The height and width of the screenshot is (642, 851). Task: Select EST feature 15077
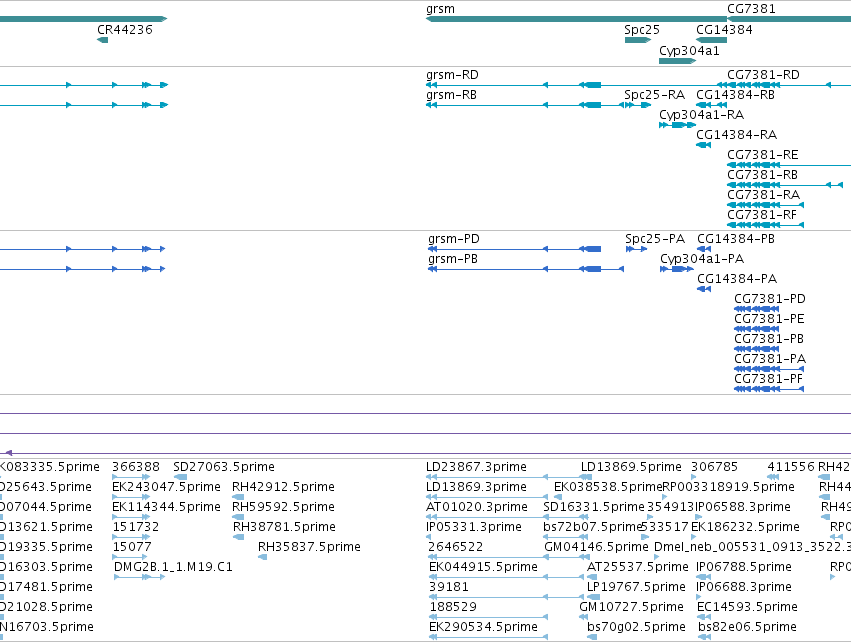pos(132,547)
